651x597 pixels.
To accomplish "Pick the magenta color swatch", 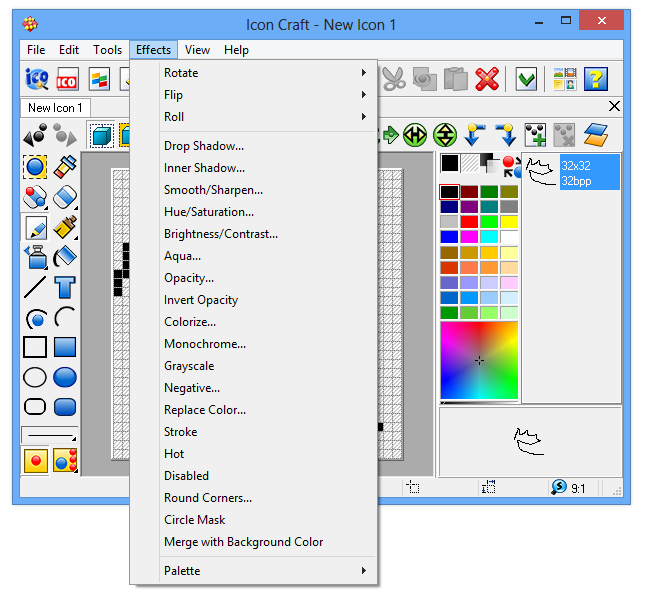I will coord(469,237).
